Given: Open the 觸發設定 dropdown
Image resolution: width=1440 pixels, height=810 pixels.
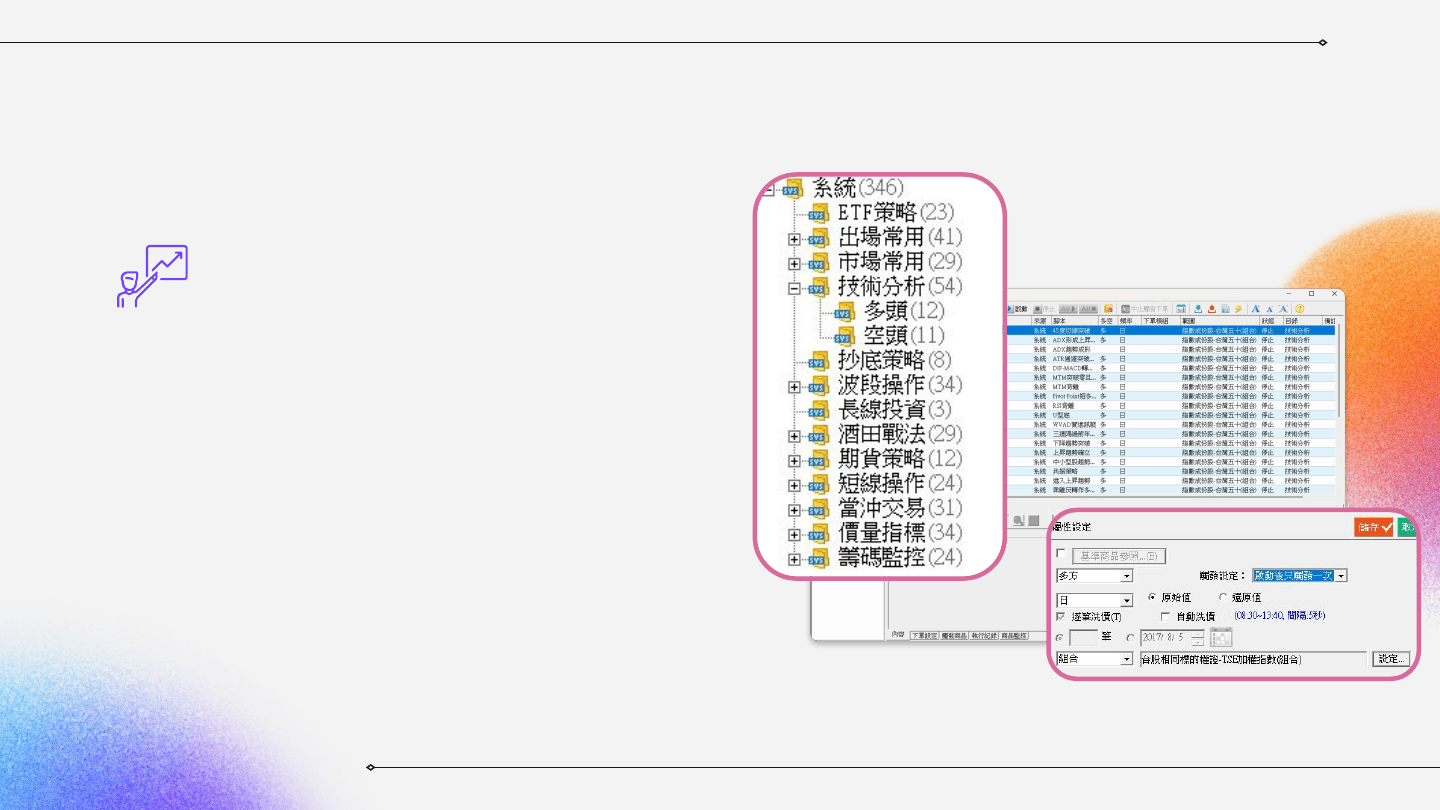Looking at the screenshot, I should [1341, 576].
